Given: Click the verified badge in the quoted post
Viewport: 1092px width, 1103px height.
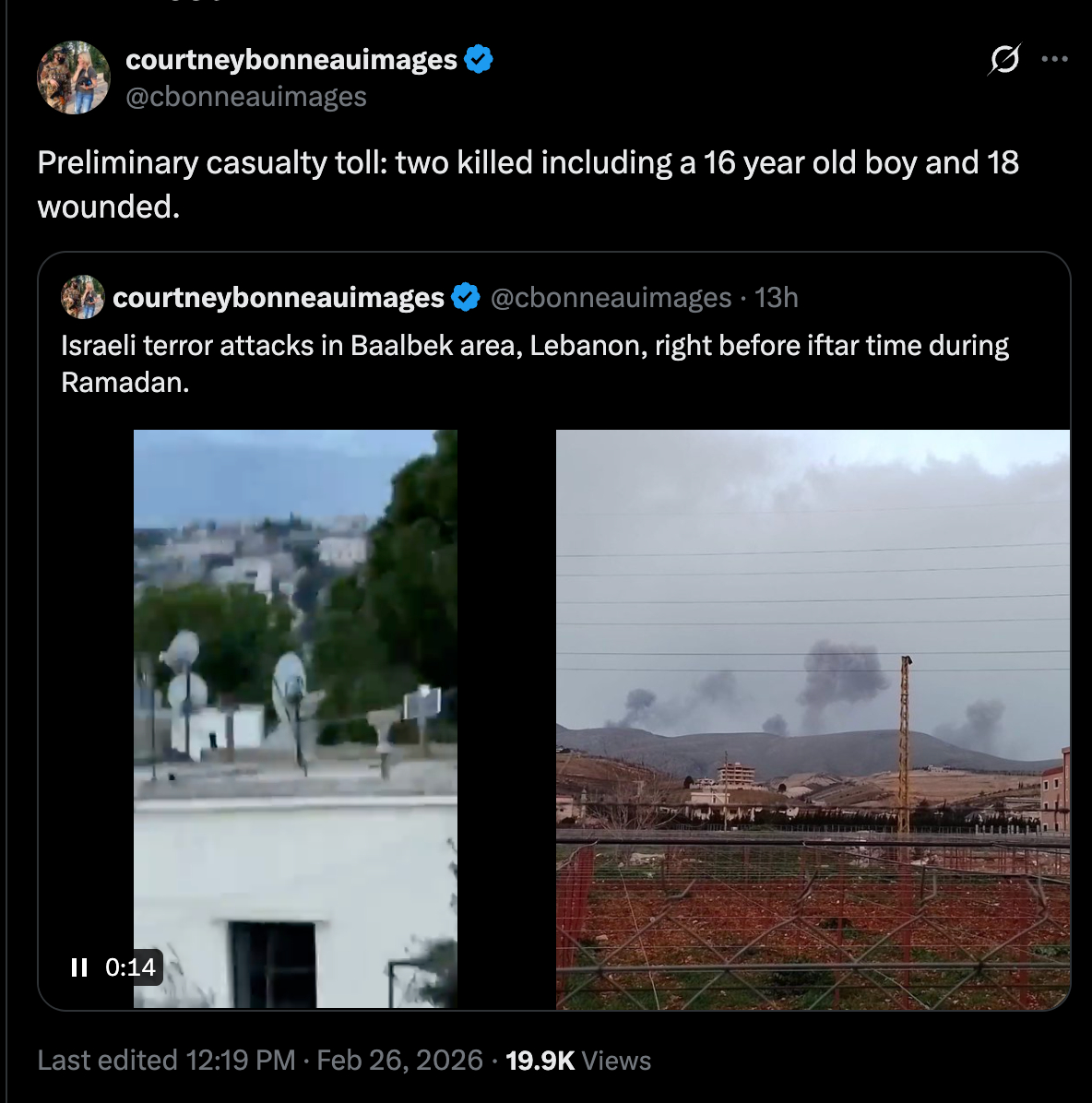Looking at the screenshot, I should click(x=466, y=298).
